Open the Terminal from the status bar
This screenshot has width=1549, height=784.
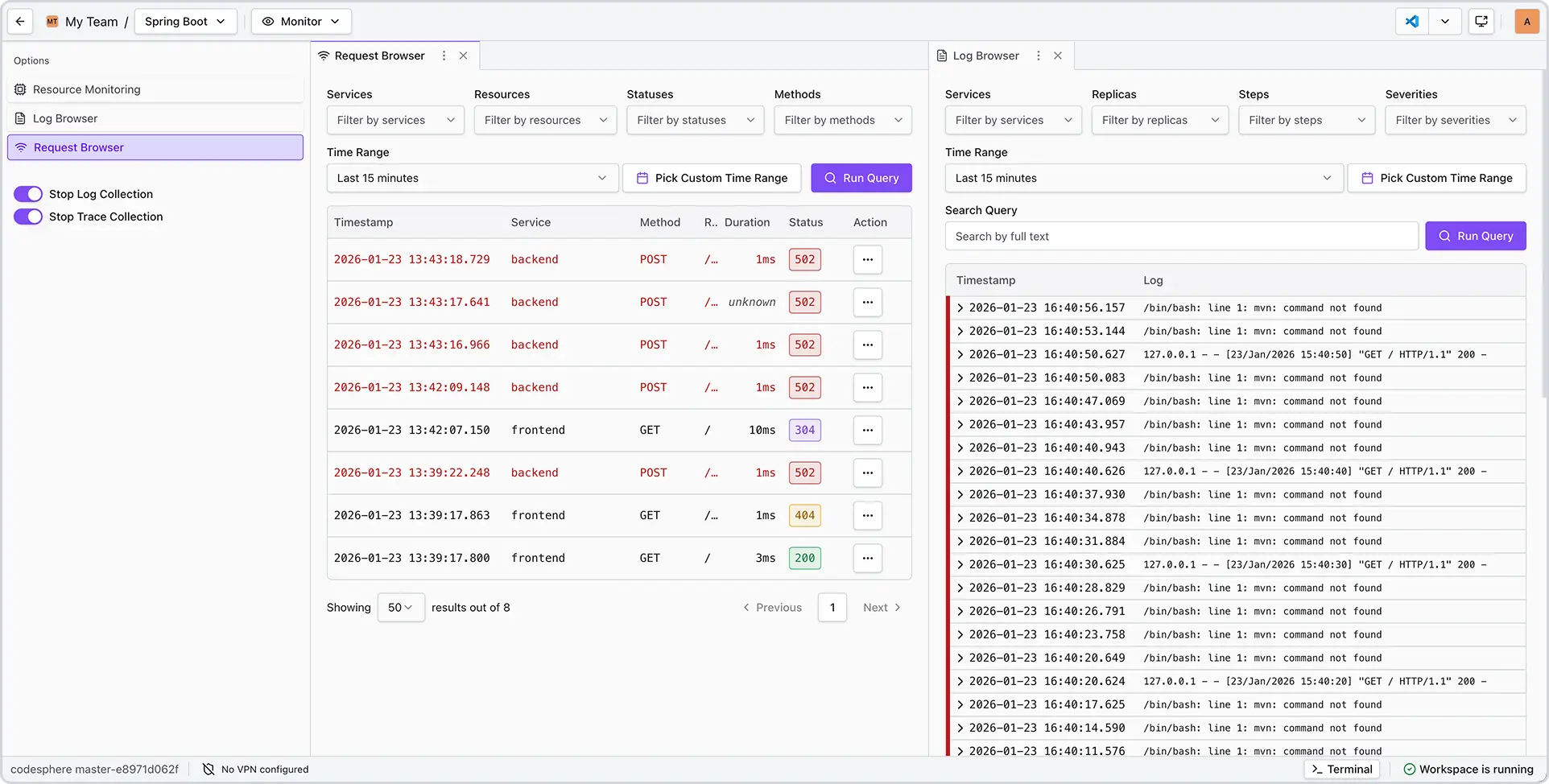coord(1341,769)
